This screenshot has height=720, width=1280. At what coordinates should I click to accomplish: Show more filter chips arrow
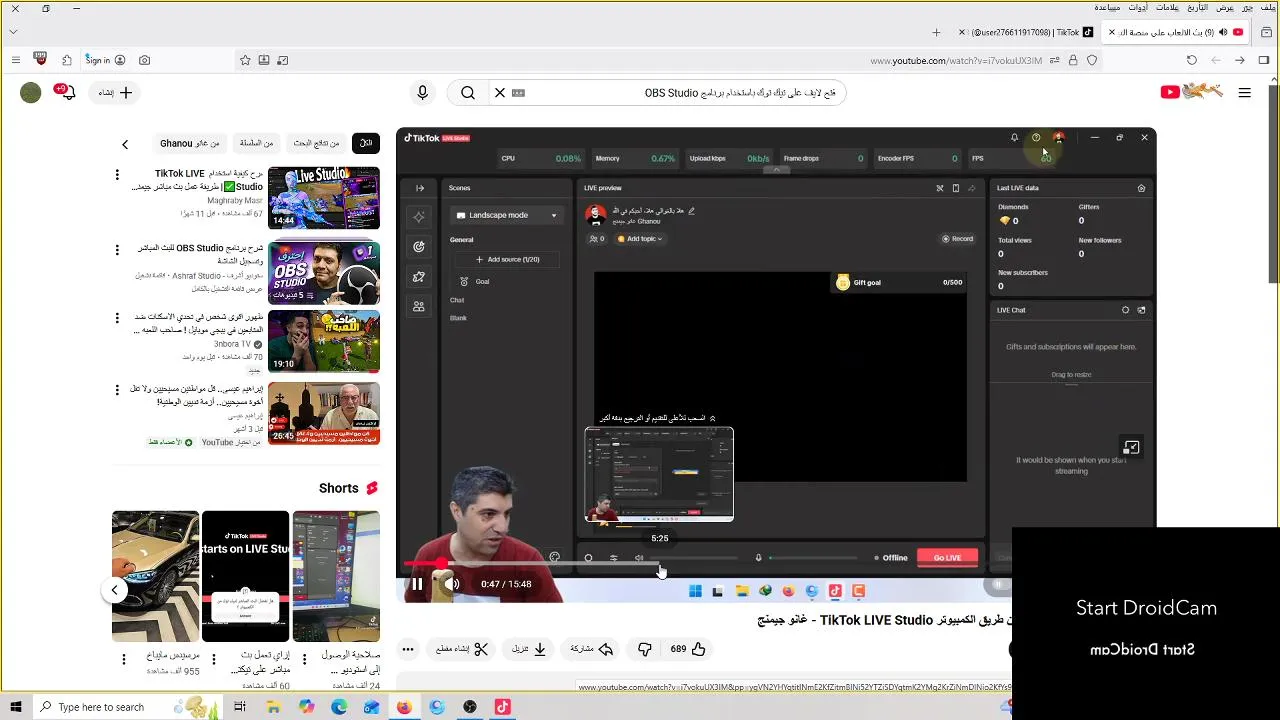click(125, 144)
